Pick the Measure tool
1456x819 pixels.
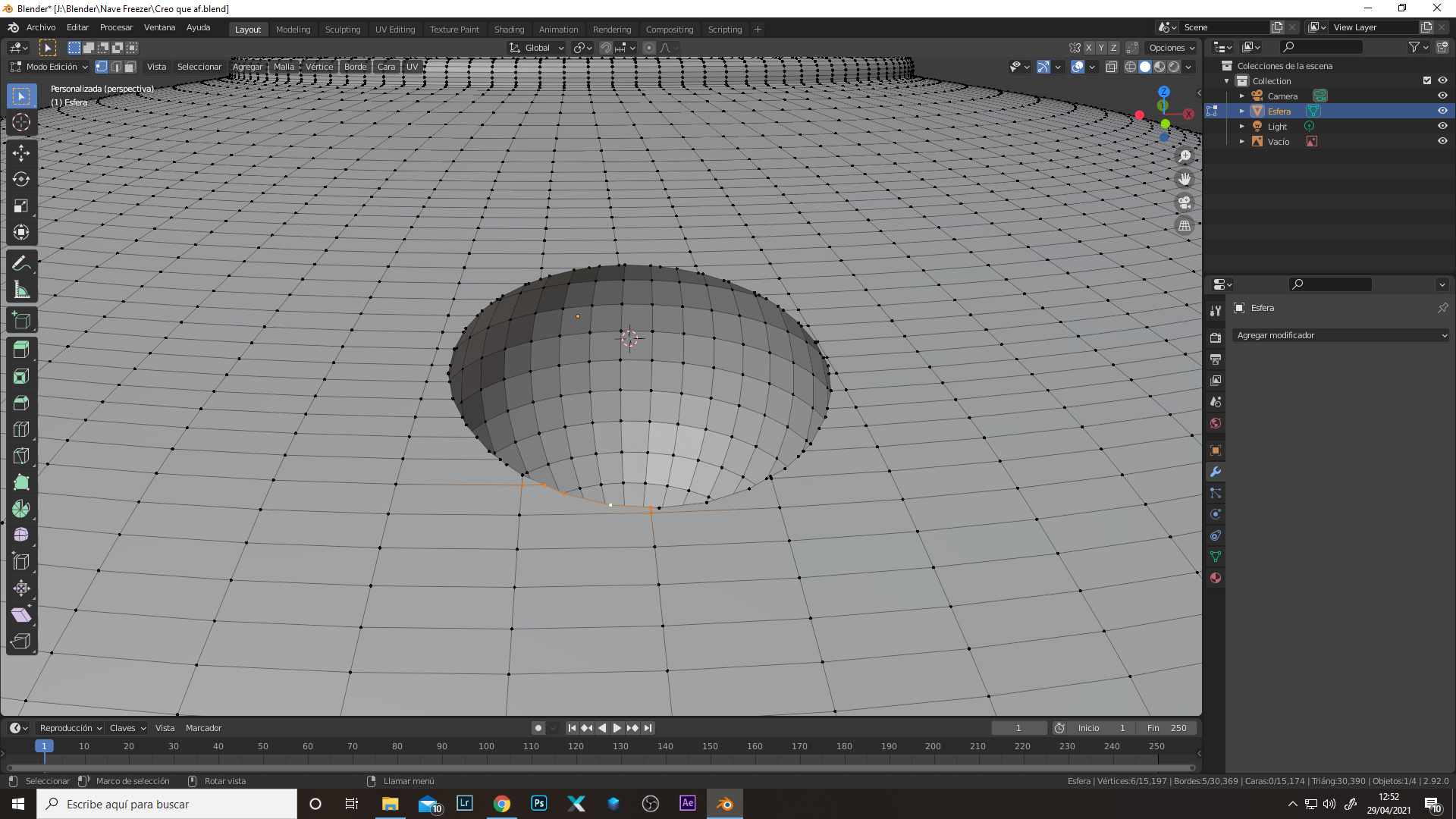tap(21, 290)
